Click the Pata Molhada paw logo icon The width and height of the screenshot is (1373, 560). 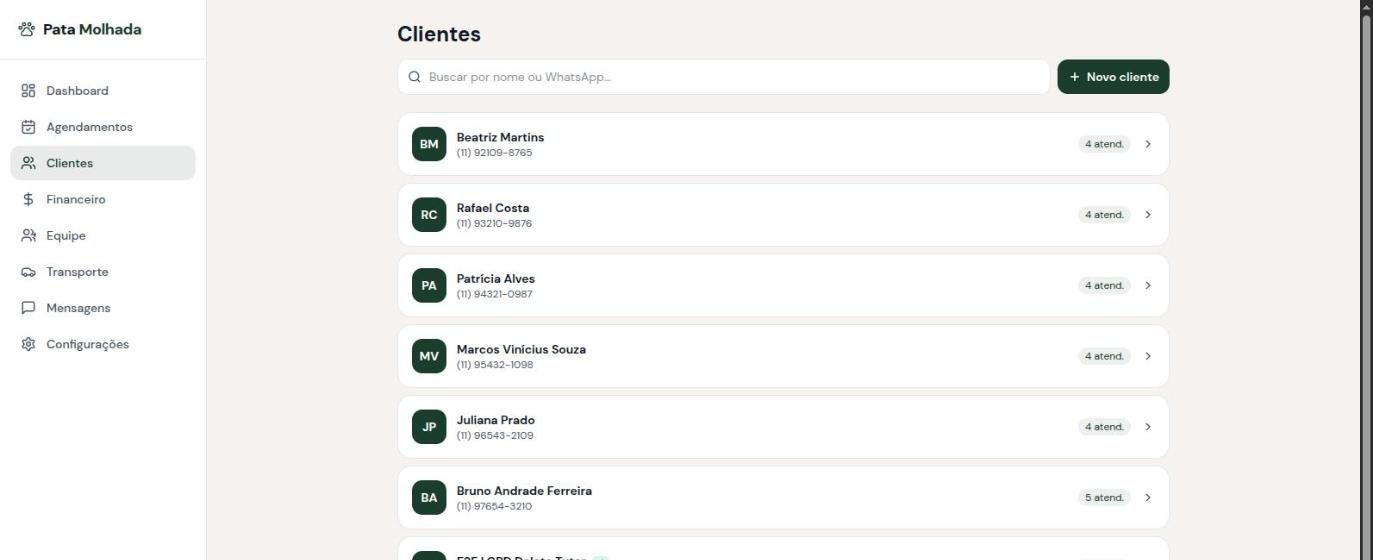[x=27, y=30]
